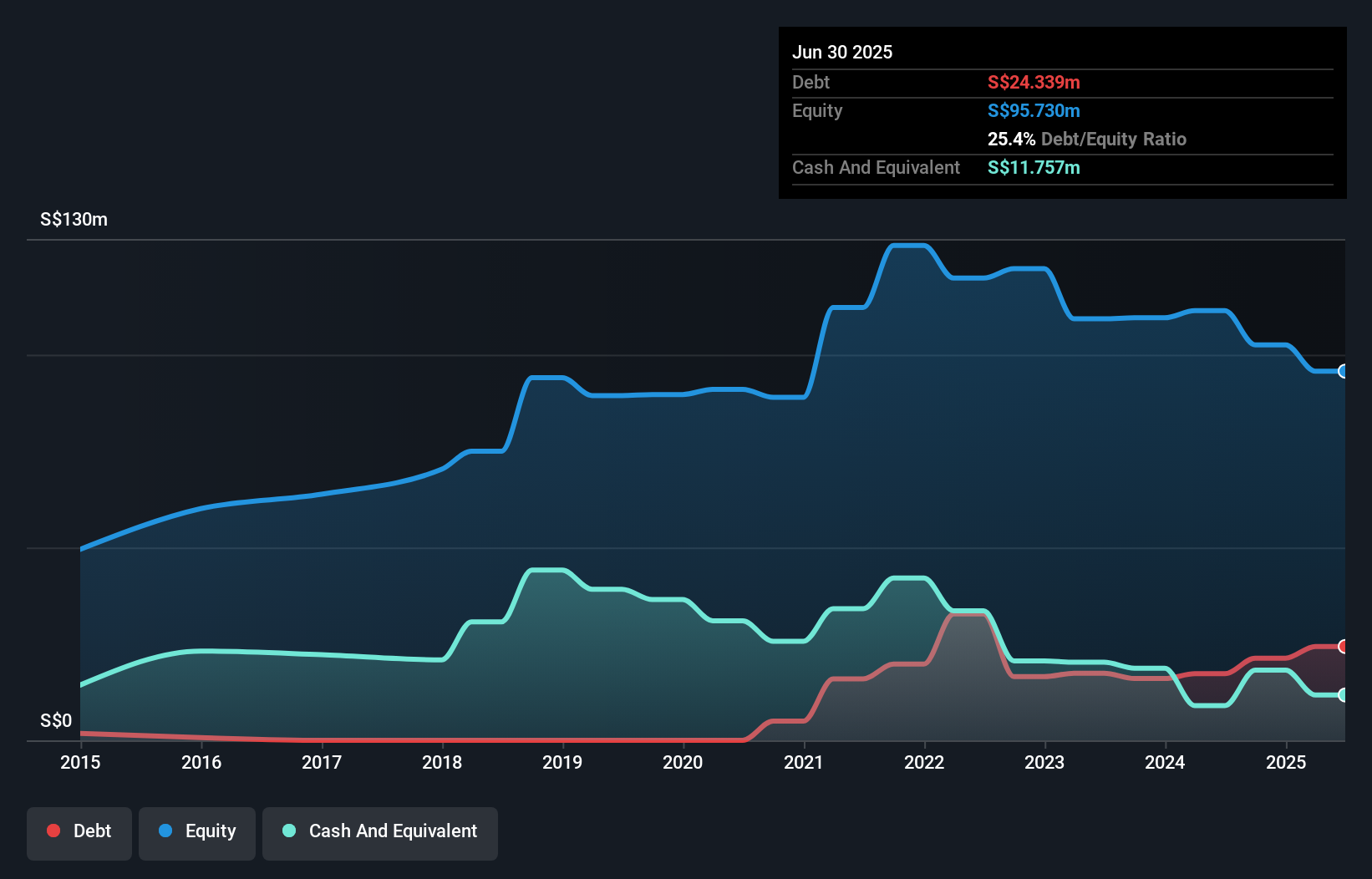Toggle the red Debt series dot

pyautogui.click(x=52, y=831)
